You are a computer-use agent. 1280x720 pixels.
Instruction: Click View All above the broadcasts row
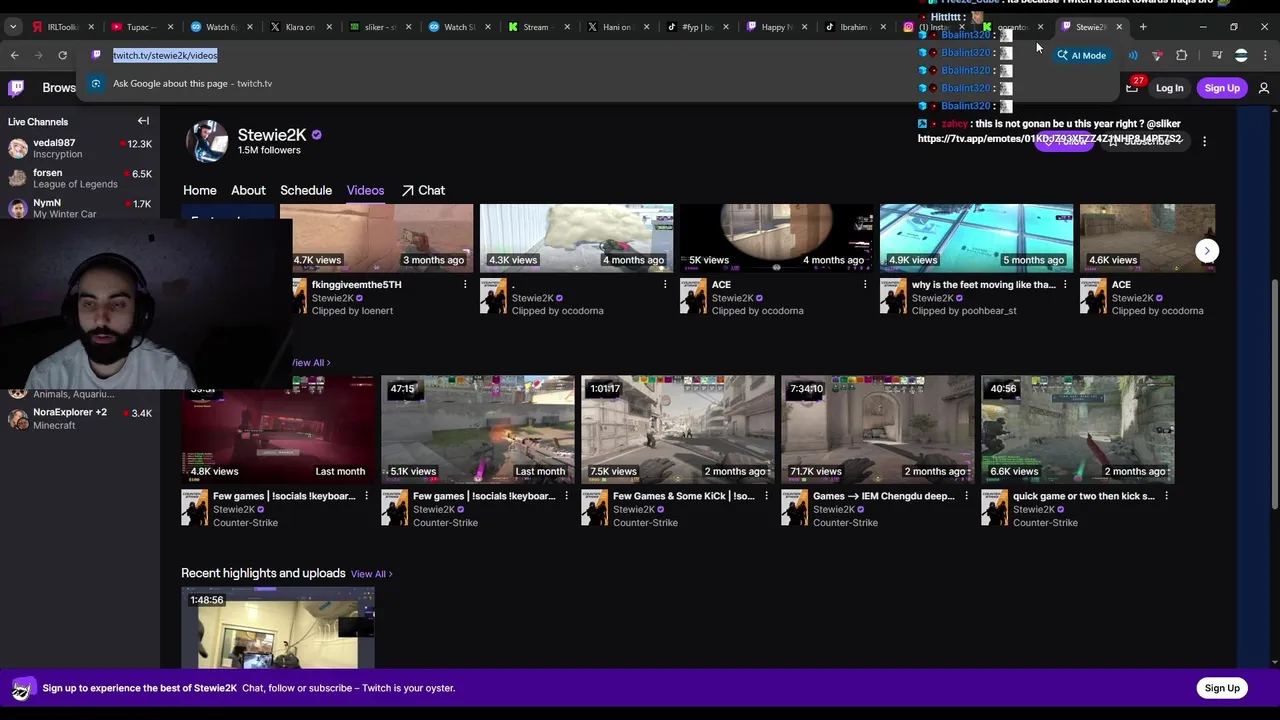(311, 363)
